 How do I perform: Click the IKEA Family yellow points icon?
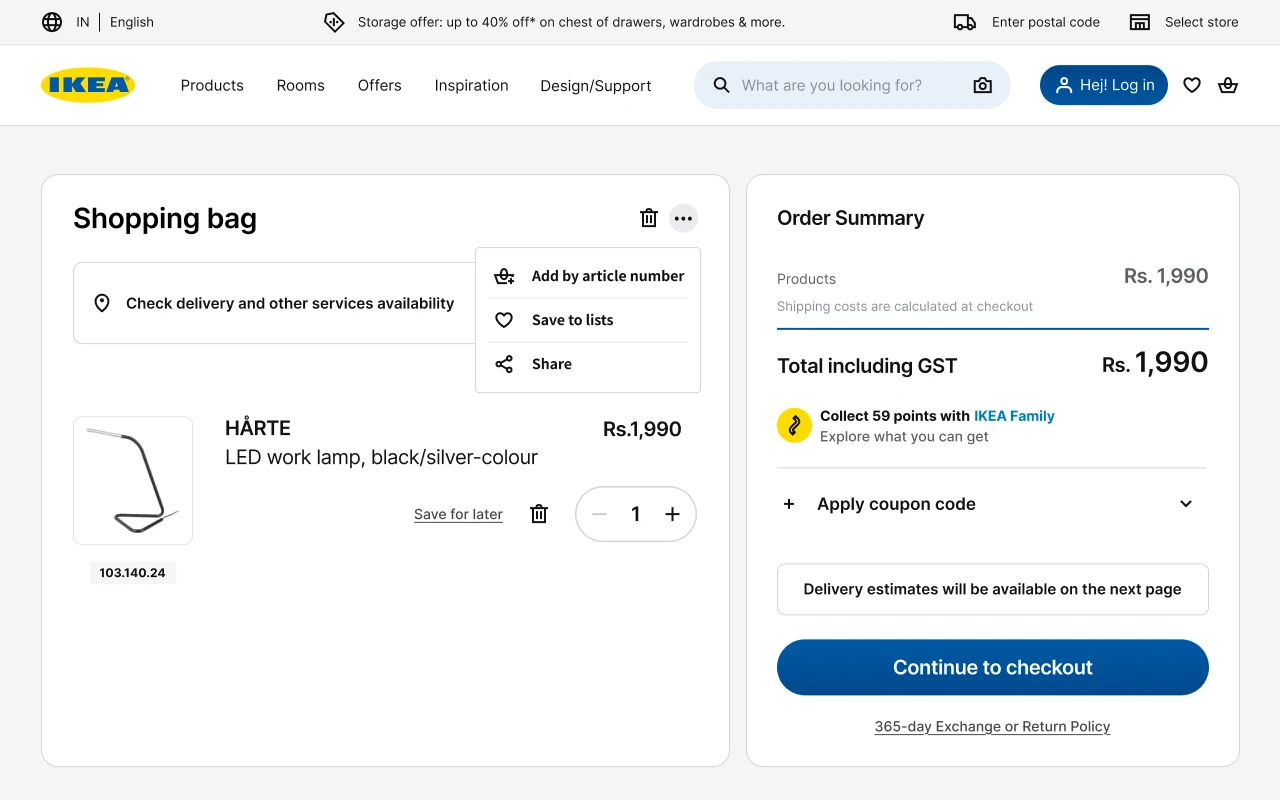click(794, 425)
